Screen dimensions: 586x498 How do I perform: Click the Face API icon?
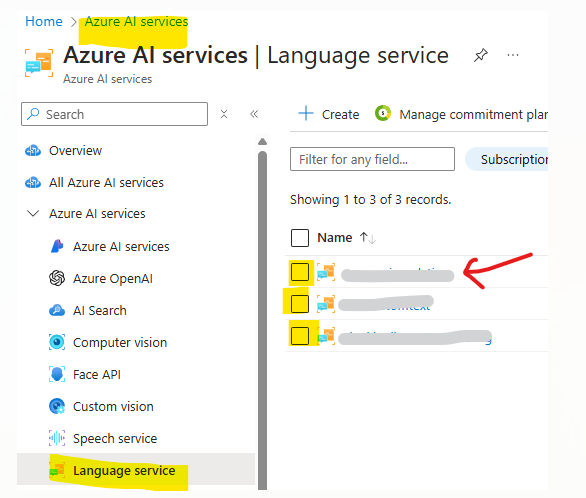pyautogui.click(x=57, y=374)
